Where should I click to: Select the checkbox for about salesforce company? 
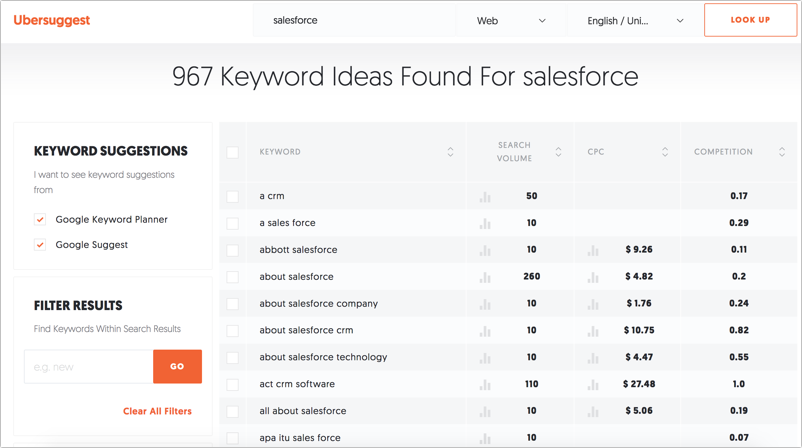pos(232,304)
